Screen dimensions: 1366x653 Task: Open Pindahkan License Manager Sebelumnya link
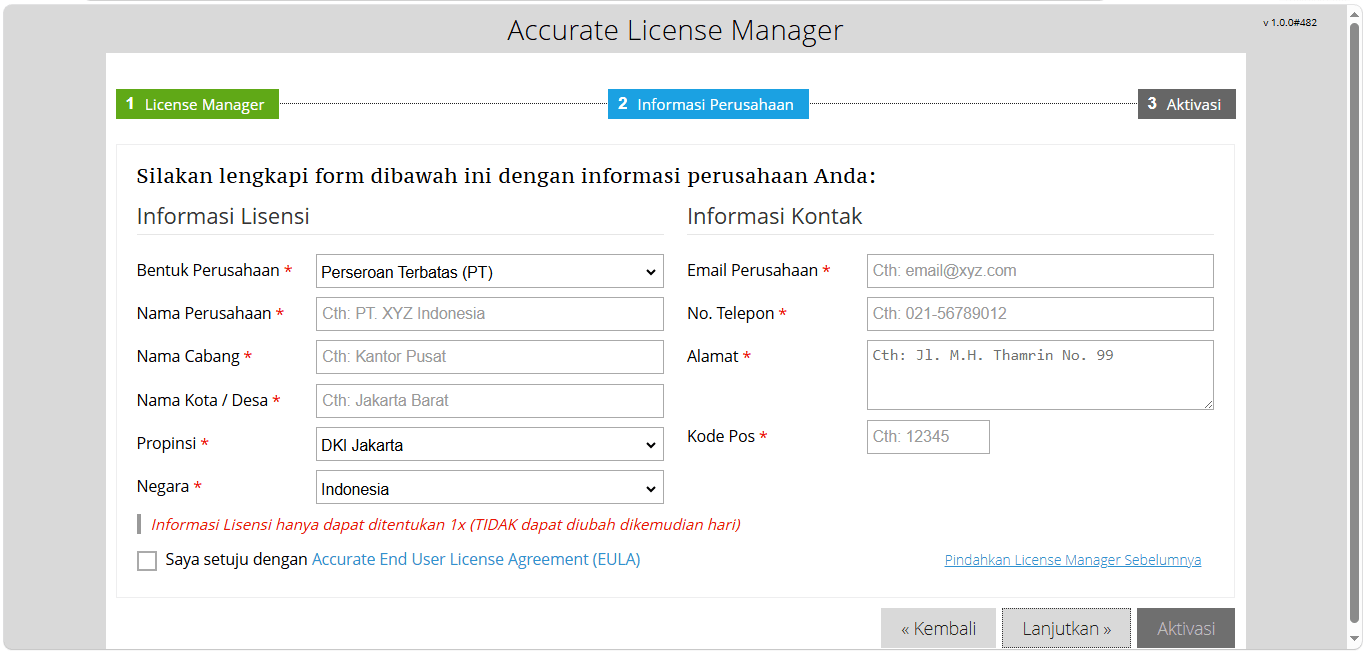(1073, 560)
